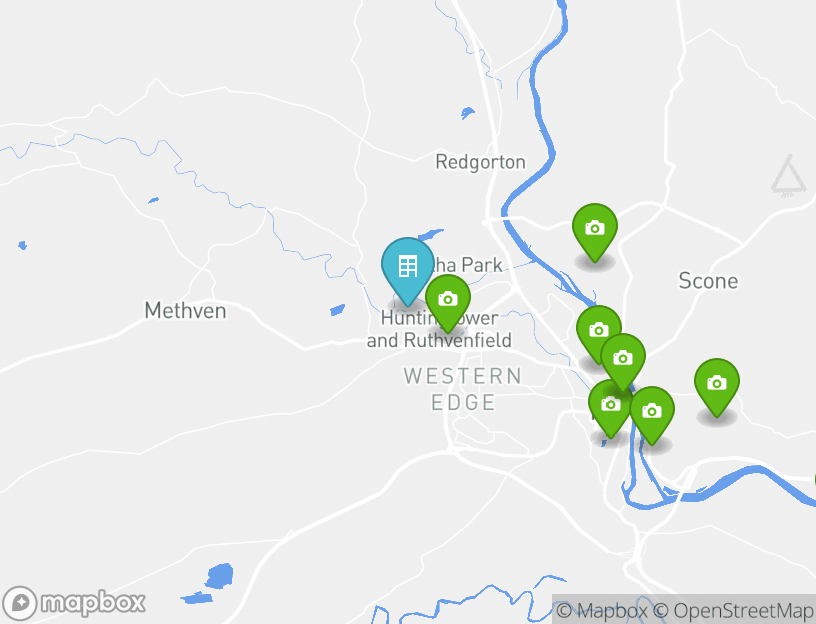This screenshot has width=816, height=624.
Task: Click the Ruthvenfield label text
Action: pyautogui.click(x=457, y=340)
